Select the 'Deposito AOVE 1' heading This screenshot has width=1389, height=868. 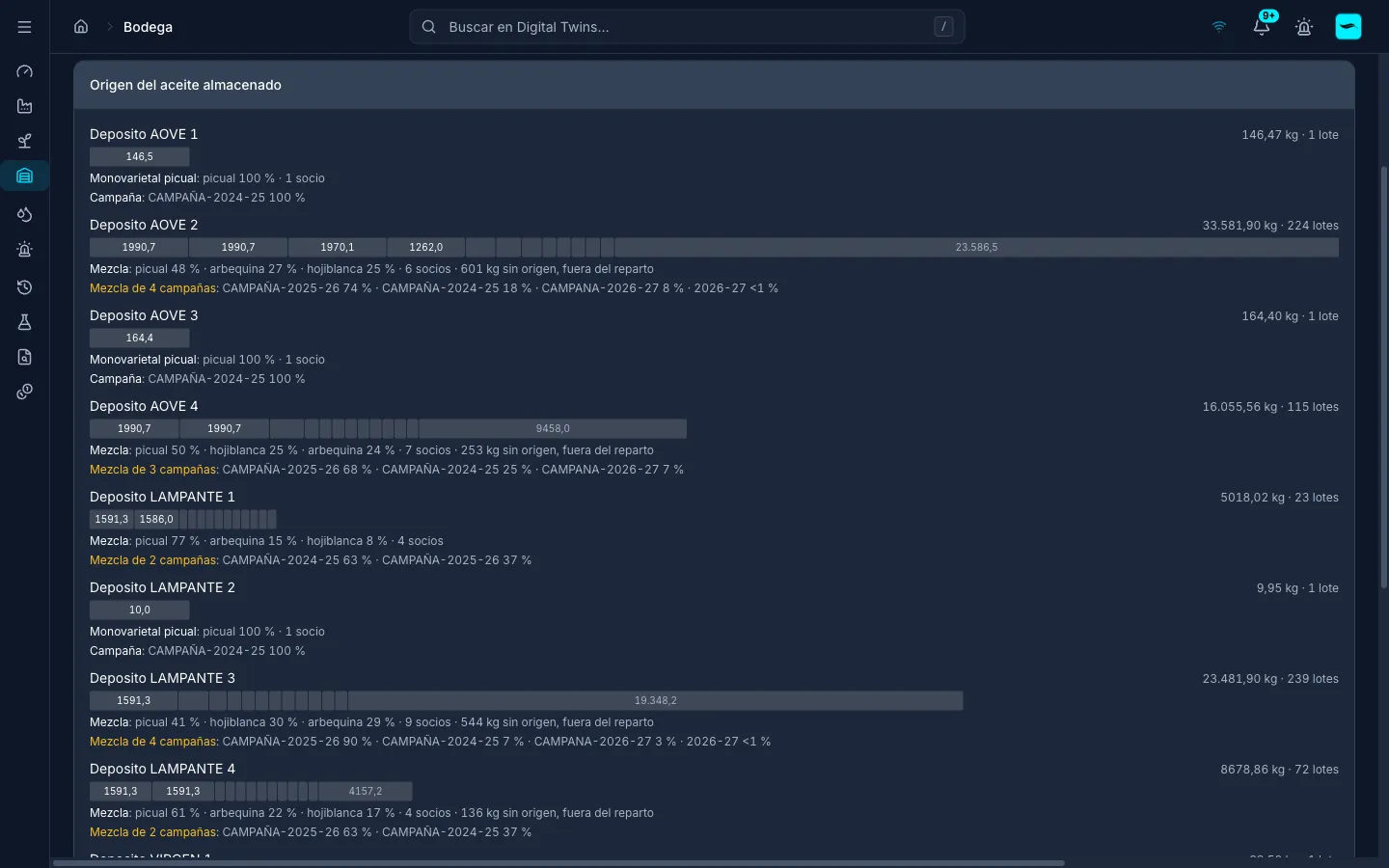144,134
